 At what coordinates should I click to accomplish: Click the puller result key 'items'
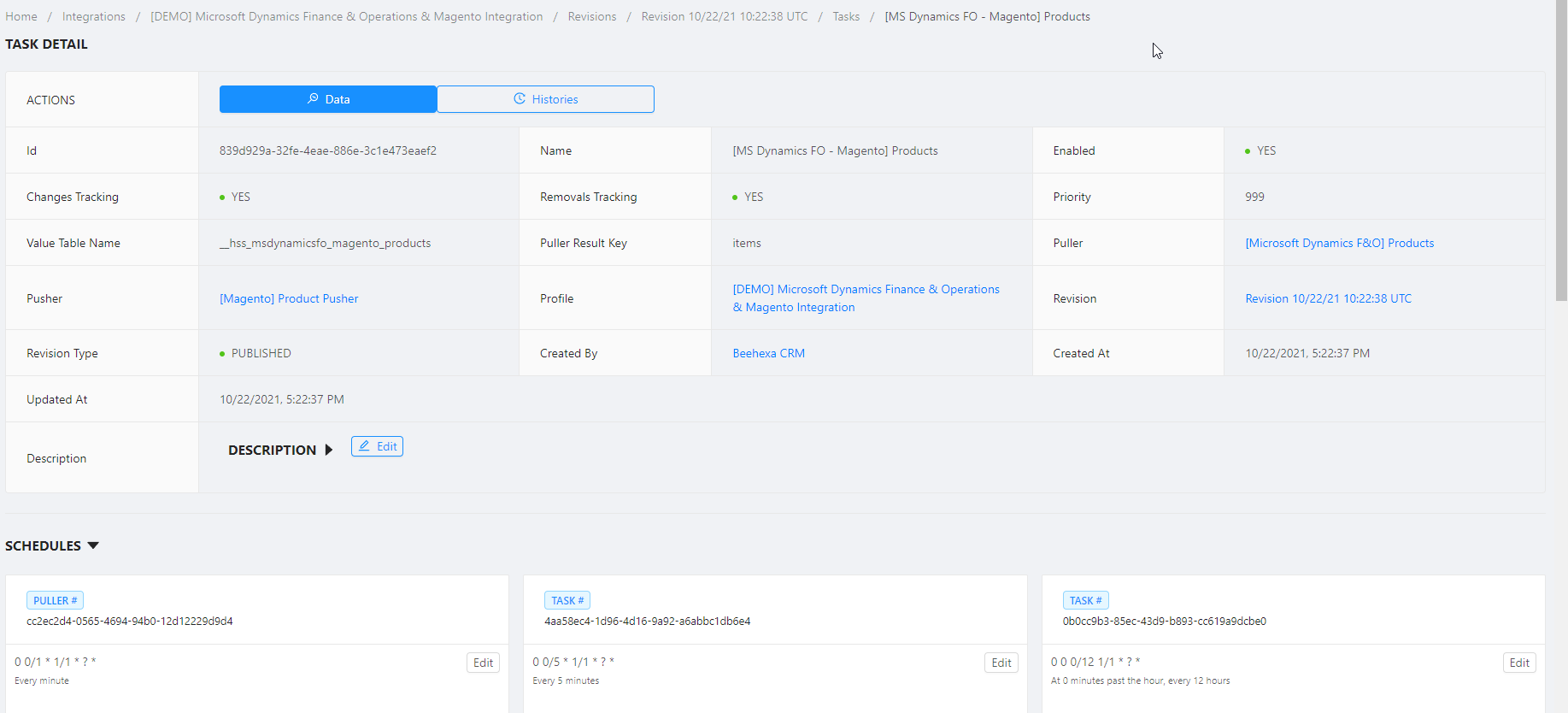pyautogui.click(x=747, y=243)
